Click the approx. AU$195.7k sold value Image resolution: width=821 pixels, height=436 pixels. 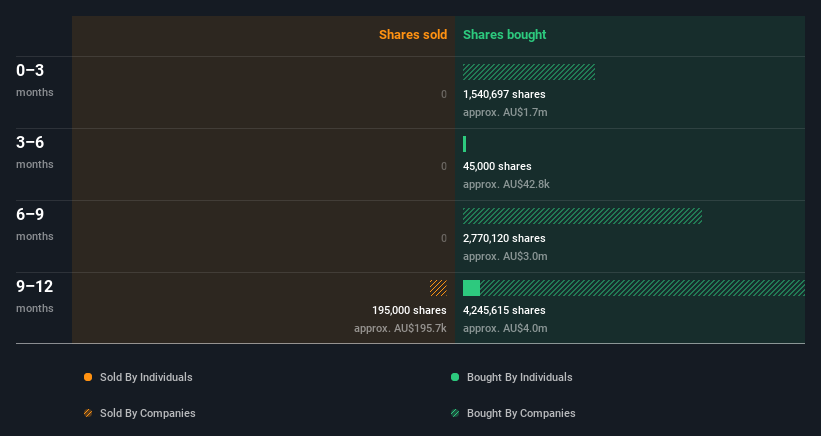[401, 328]
